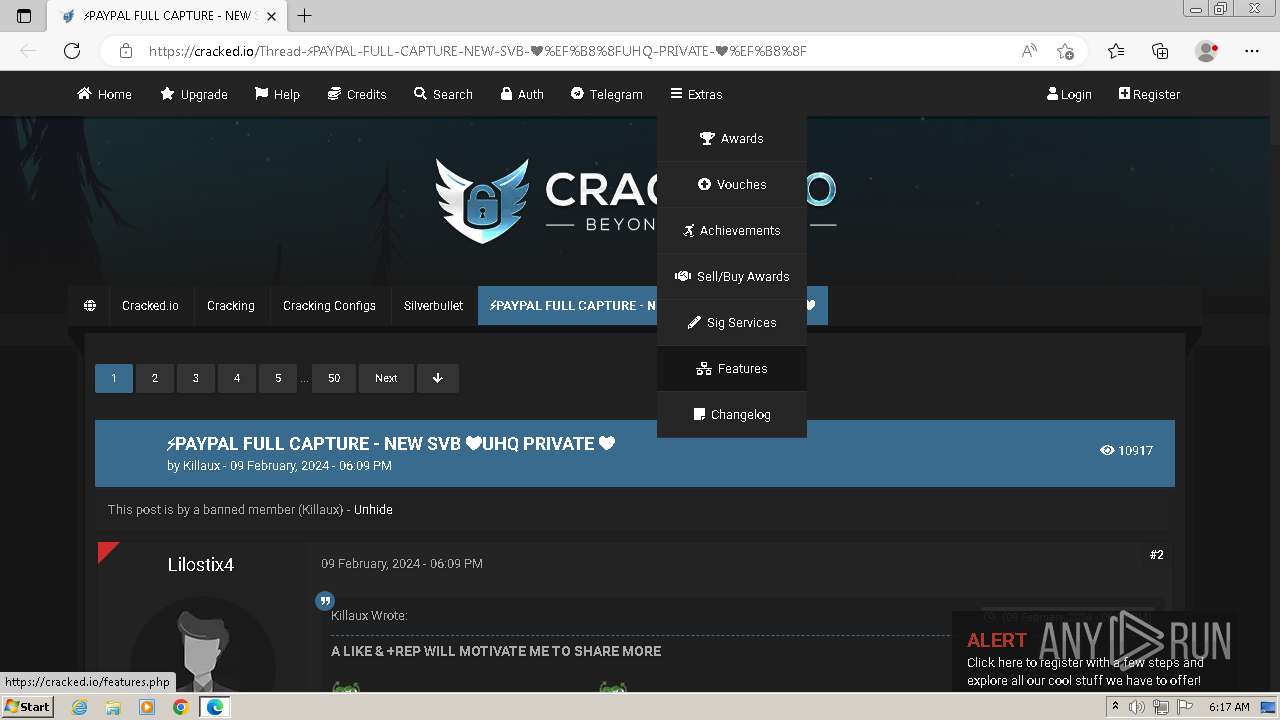Open the Help navigation item
The width and height of the screenshot is (1280, 720).
click(277, 94)
